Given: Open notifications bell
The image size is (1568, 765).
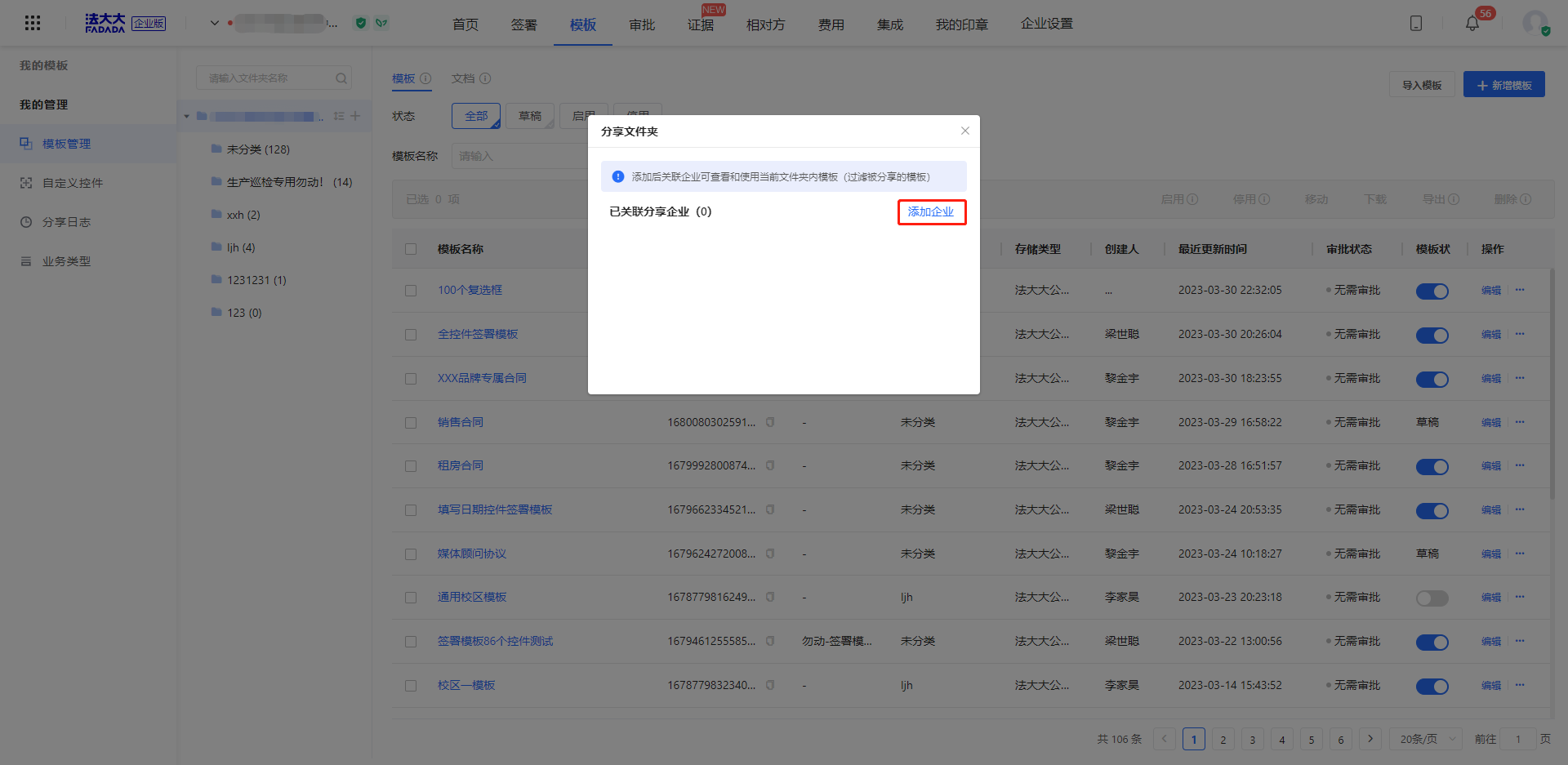Looking at the screenshot, I should click(1472, 23).
